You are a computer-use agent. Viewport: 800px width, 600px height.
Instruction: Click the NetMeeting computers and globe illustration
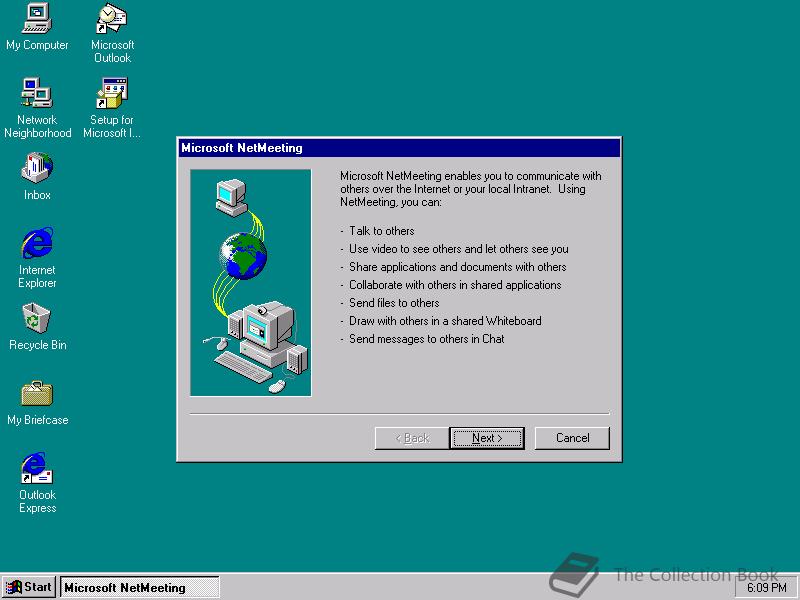click(x=251, y=283)
